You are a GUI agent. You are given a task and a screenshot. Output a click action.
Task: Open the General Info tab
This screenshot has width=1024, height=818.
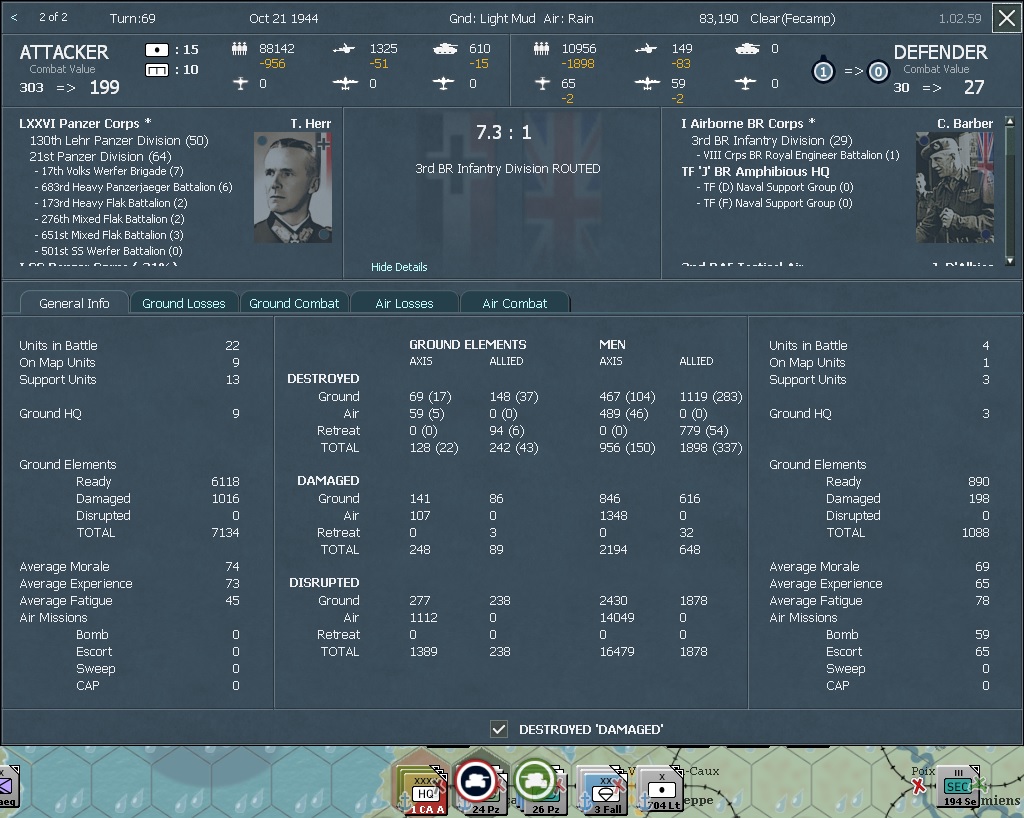74,303
